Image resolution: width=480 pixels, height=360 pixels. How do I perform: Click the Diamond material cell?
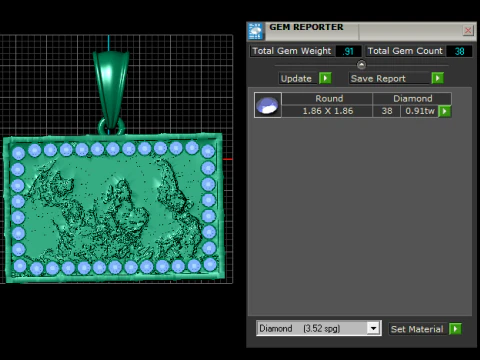(x=412, y=99)
